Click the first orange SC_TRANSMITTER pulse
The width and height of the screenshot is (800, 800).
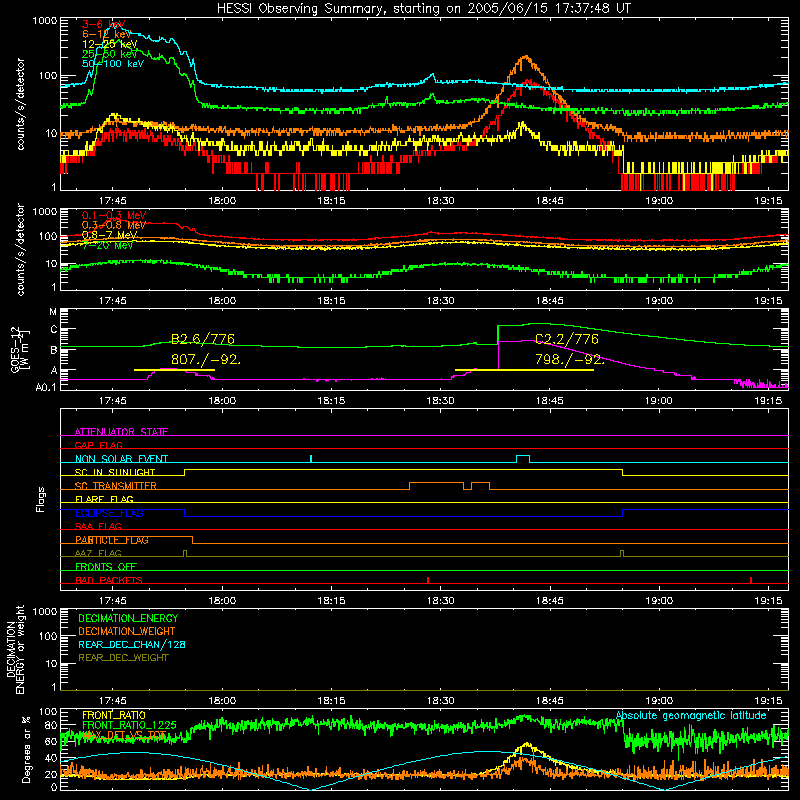tap(437, 485)
